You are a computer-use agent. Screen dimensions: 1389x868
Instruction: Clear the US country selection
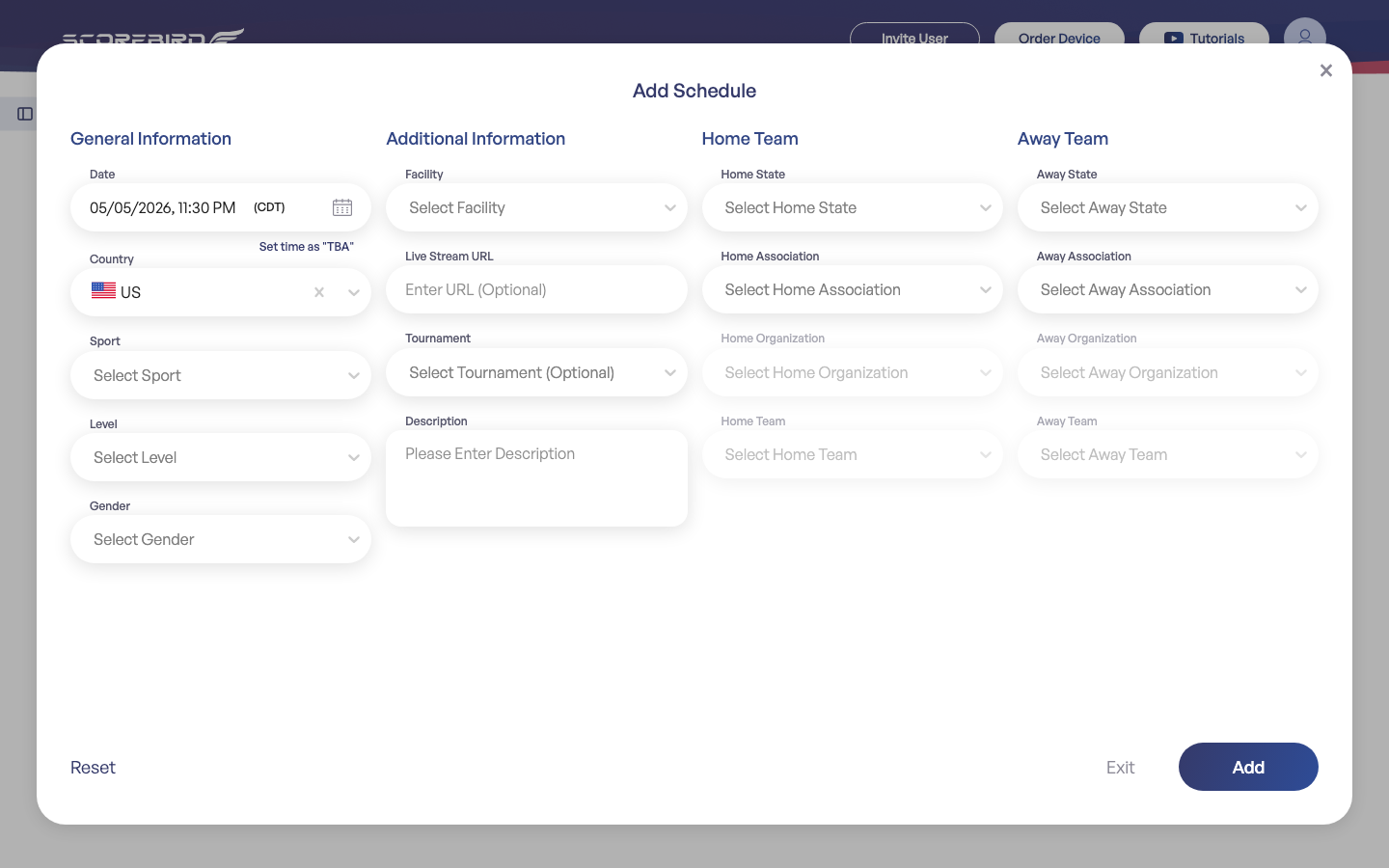pos(319,292)
